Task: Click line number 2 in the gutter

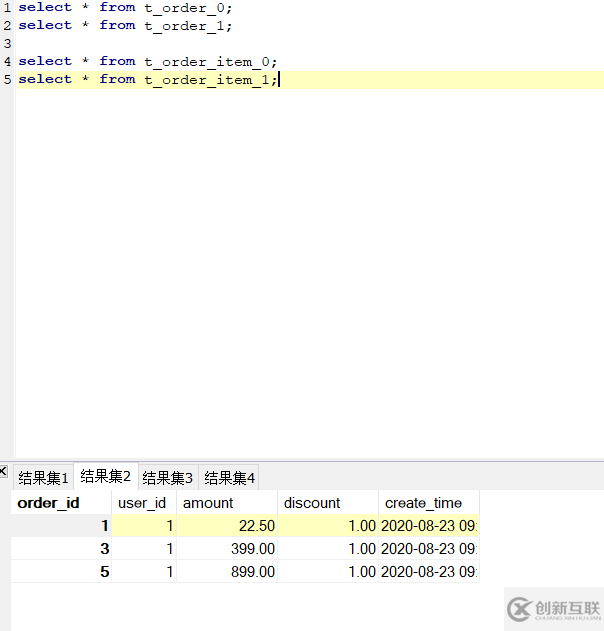Action: 7,25
